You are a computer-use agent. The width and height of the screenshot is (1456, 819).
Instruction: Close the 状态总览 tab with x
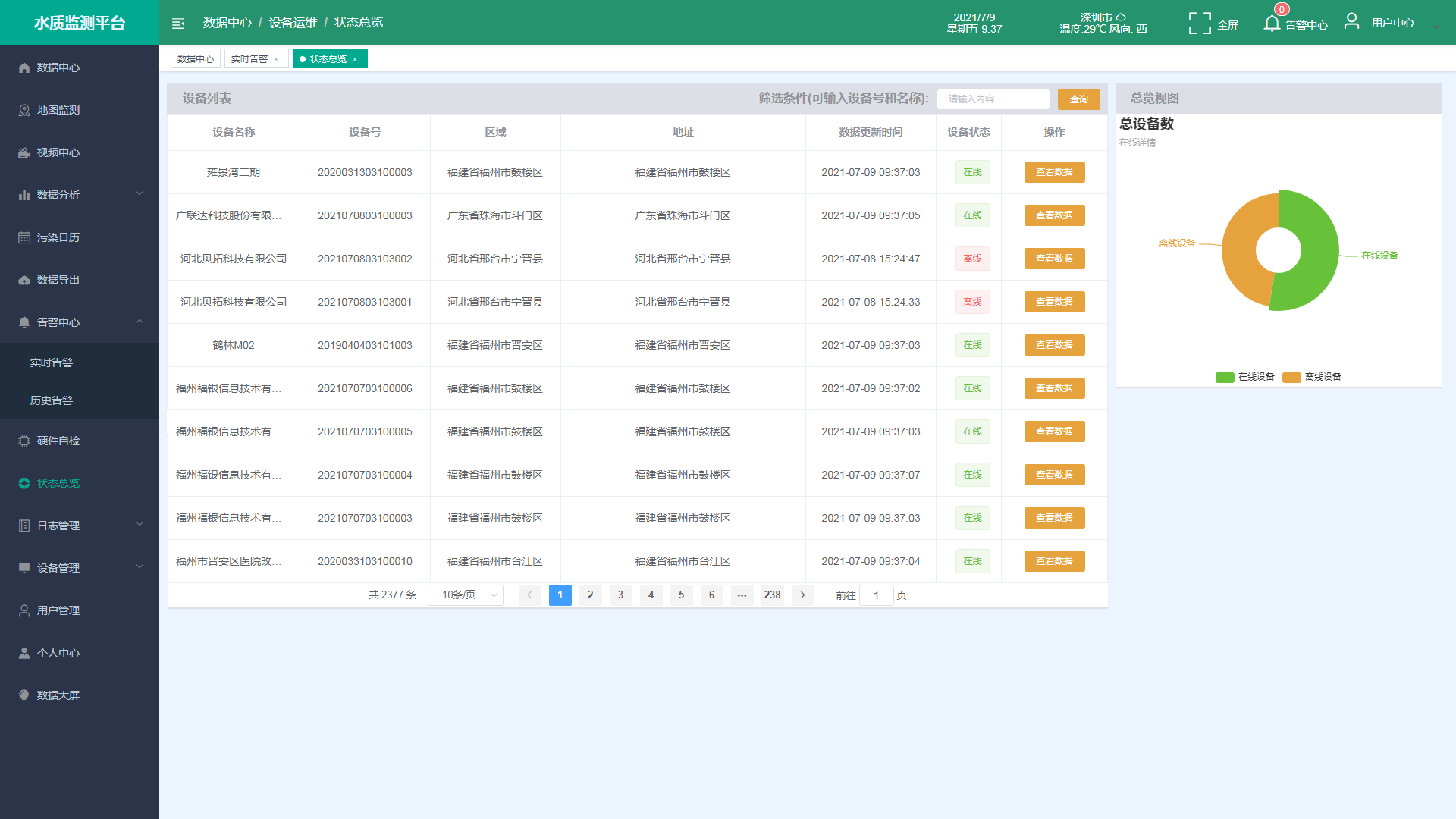click(355, 59)
